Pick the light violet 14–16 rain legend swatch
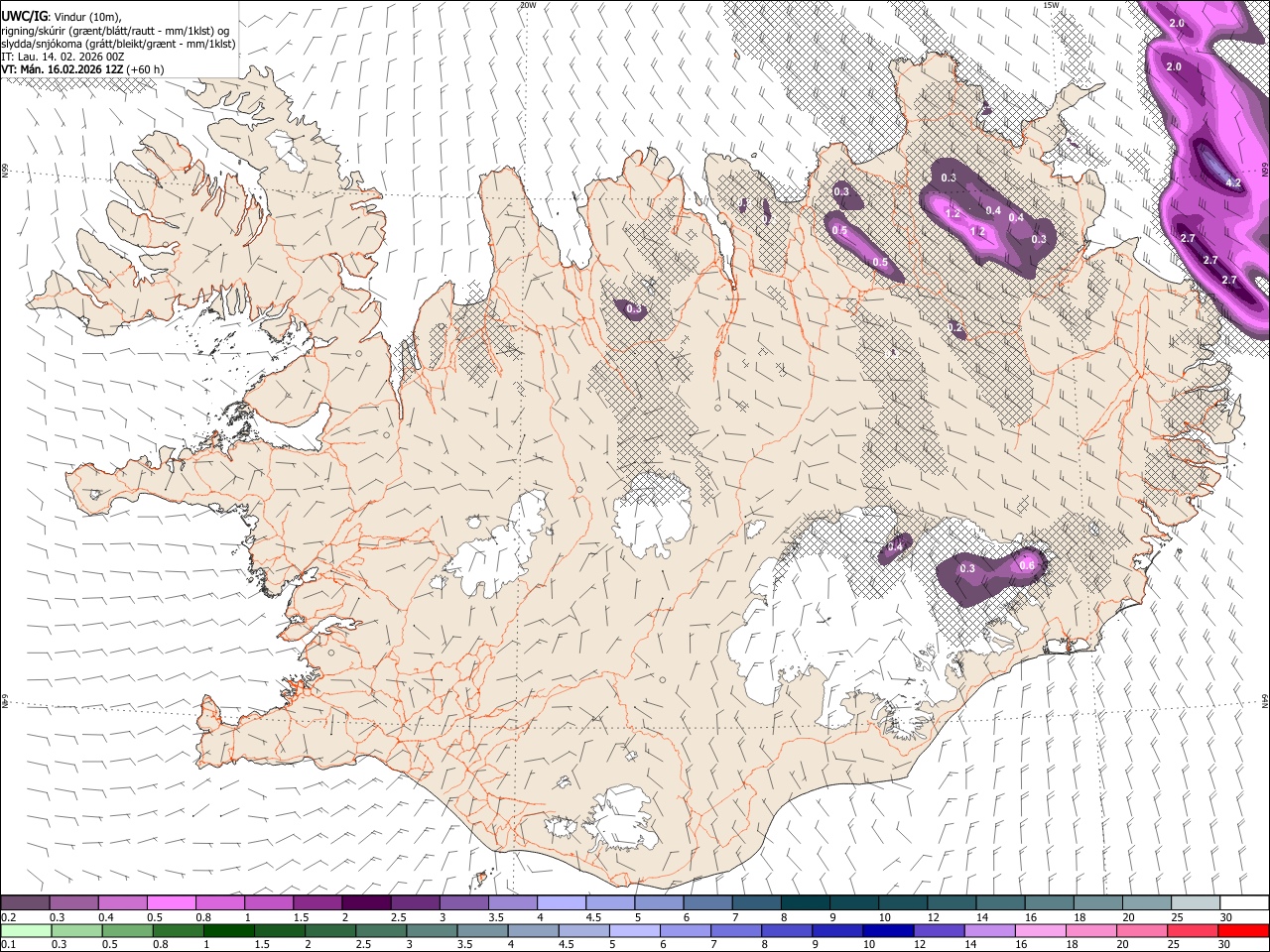This screenshot has height=952, width=1270. (x=989, y=930)
